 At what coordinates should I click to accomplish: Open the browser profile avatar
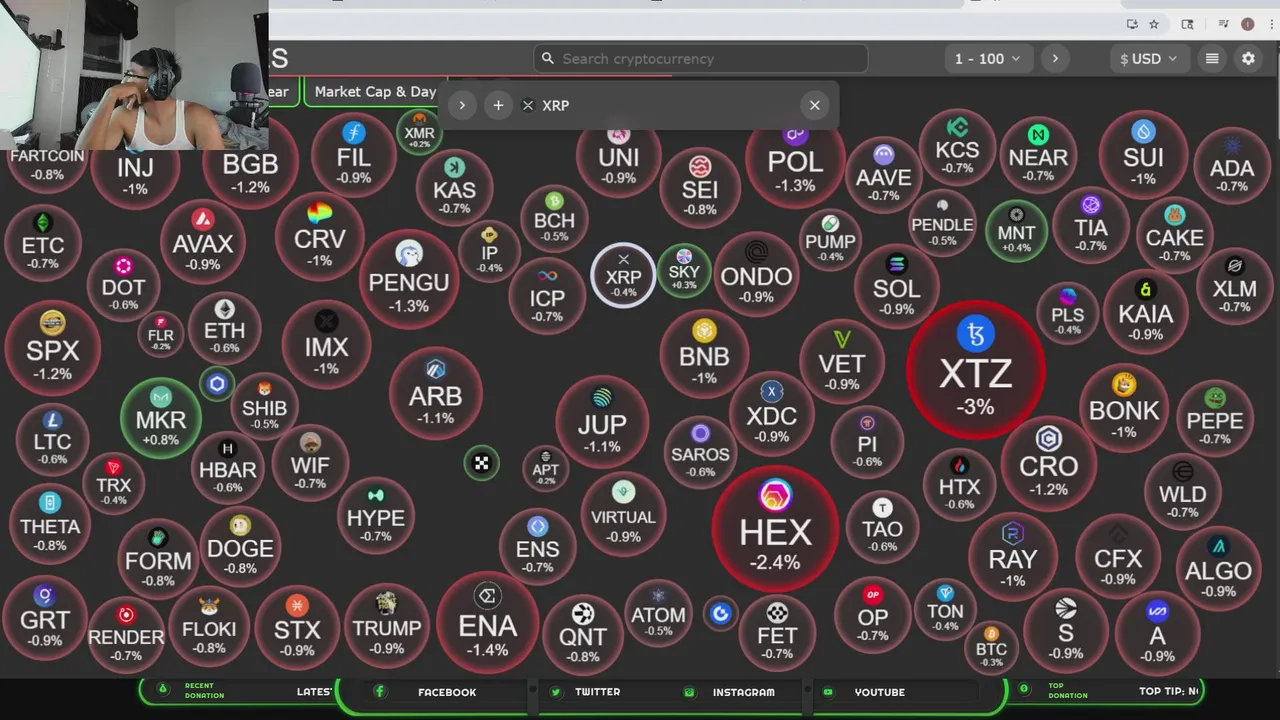(1248, 24)
